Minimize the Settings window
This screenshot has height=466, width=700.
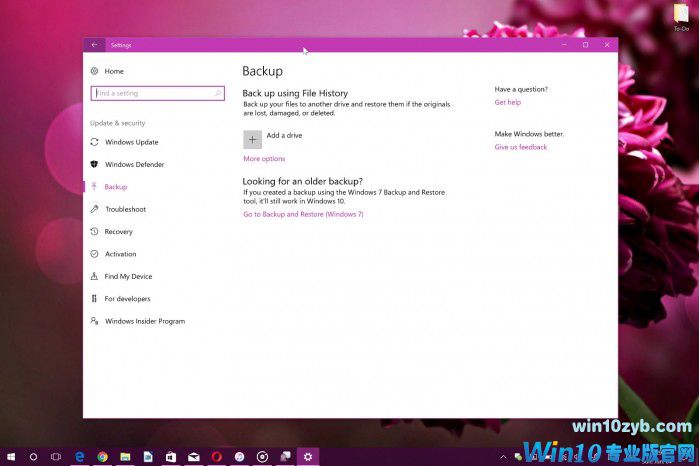pyautogui.click(x=564, y=45)
